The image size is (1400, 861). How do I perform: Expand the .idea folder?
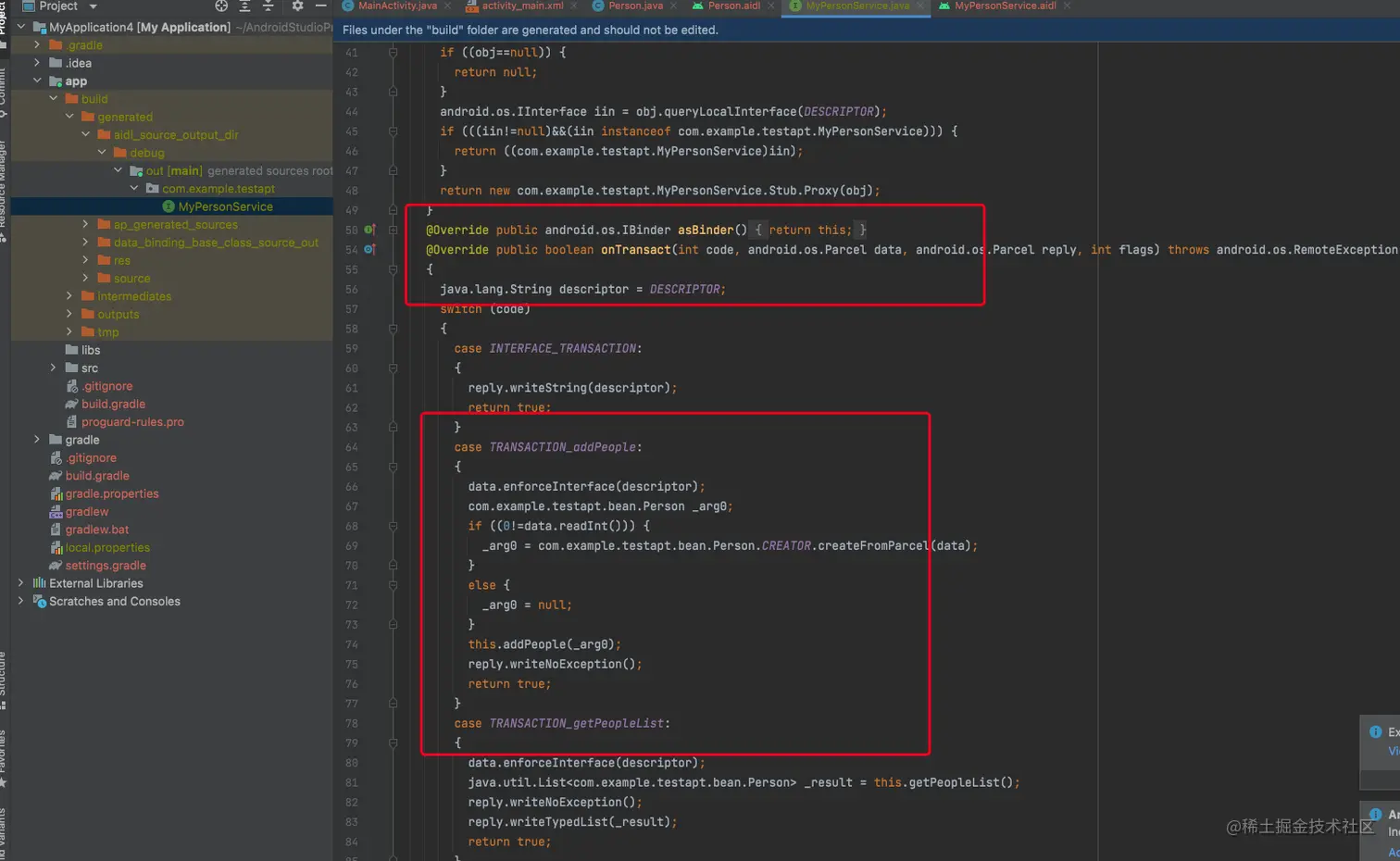coord(37,63)
